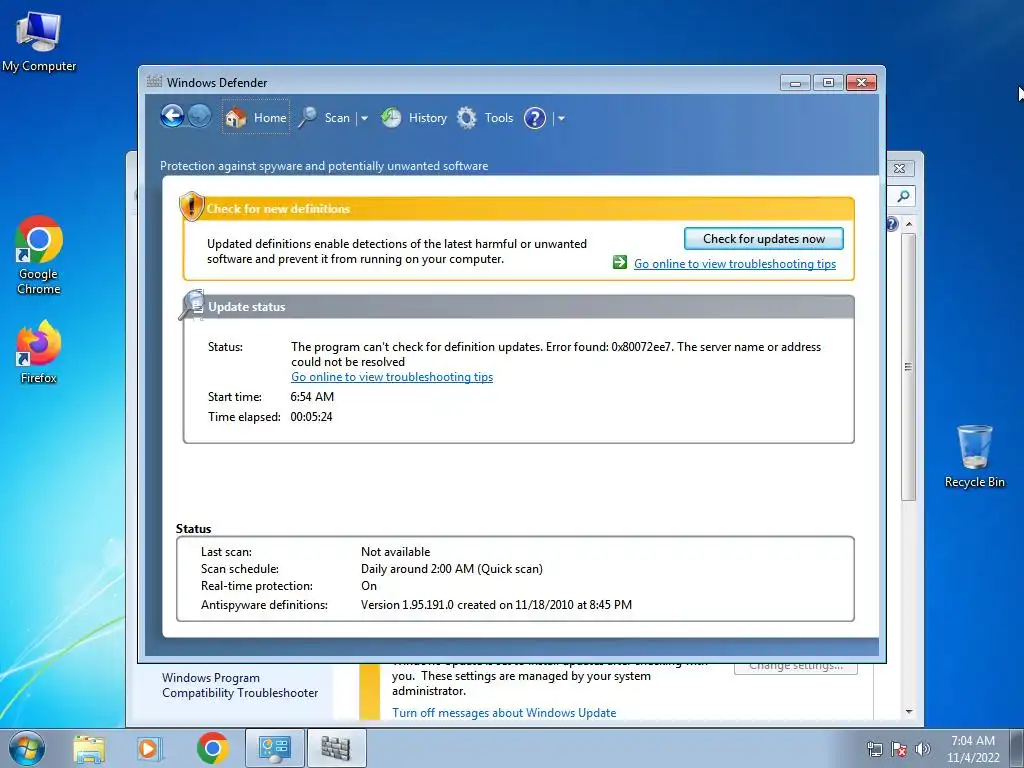Open Windows Program Compatibility Troubleshooter link
Image resolution: width=1024 pixels, height=768 pixels.
tap(240, 685)
